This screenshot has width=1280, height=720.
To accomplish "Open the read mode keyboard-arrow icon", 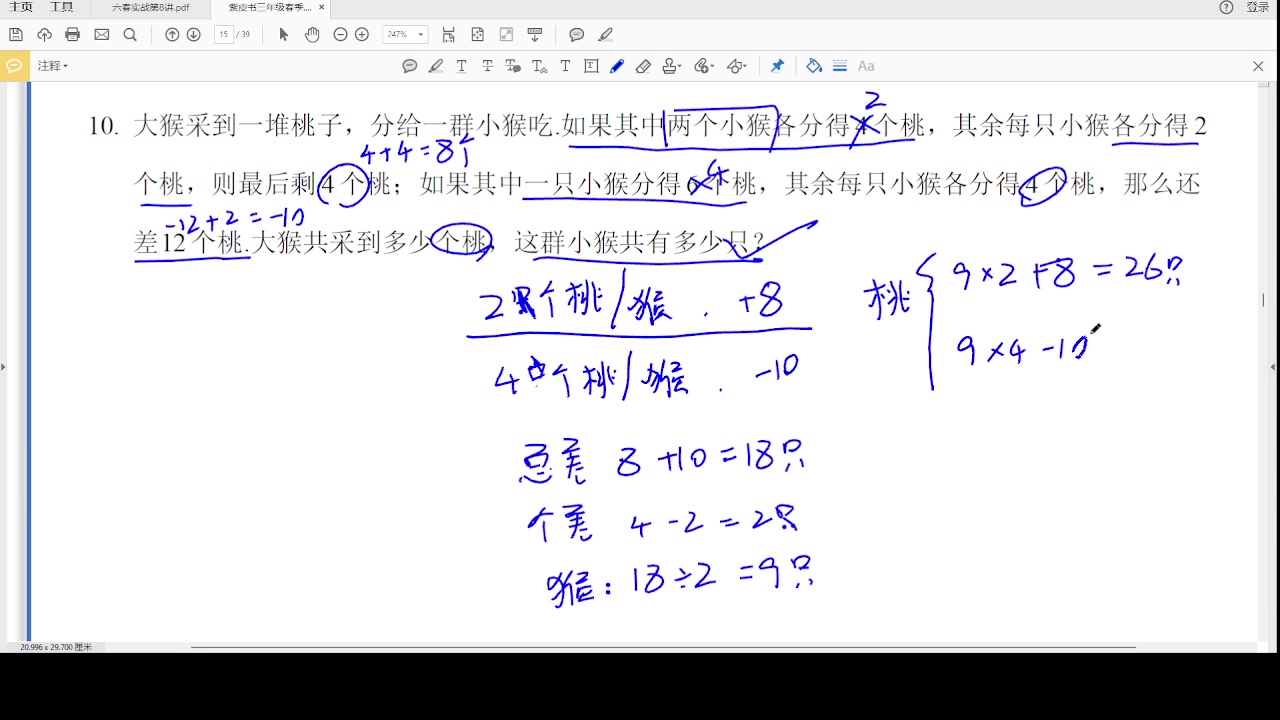I will (535, 35).
